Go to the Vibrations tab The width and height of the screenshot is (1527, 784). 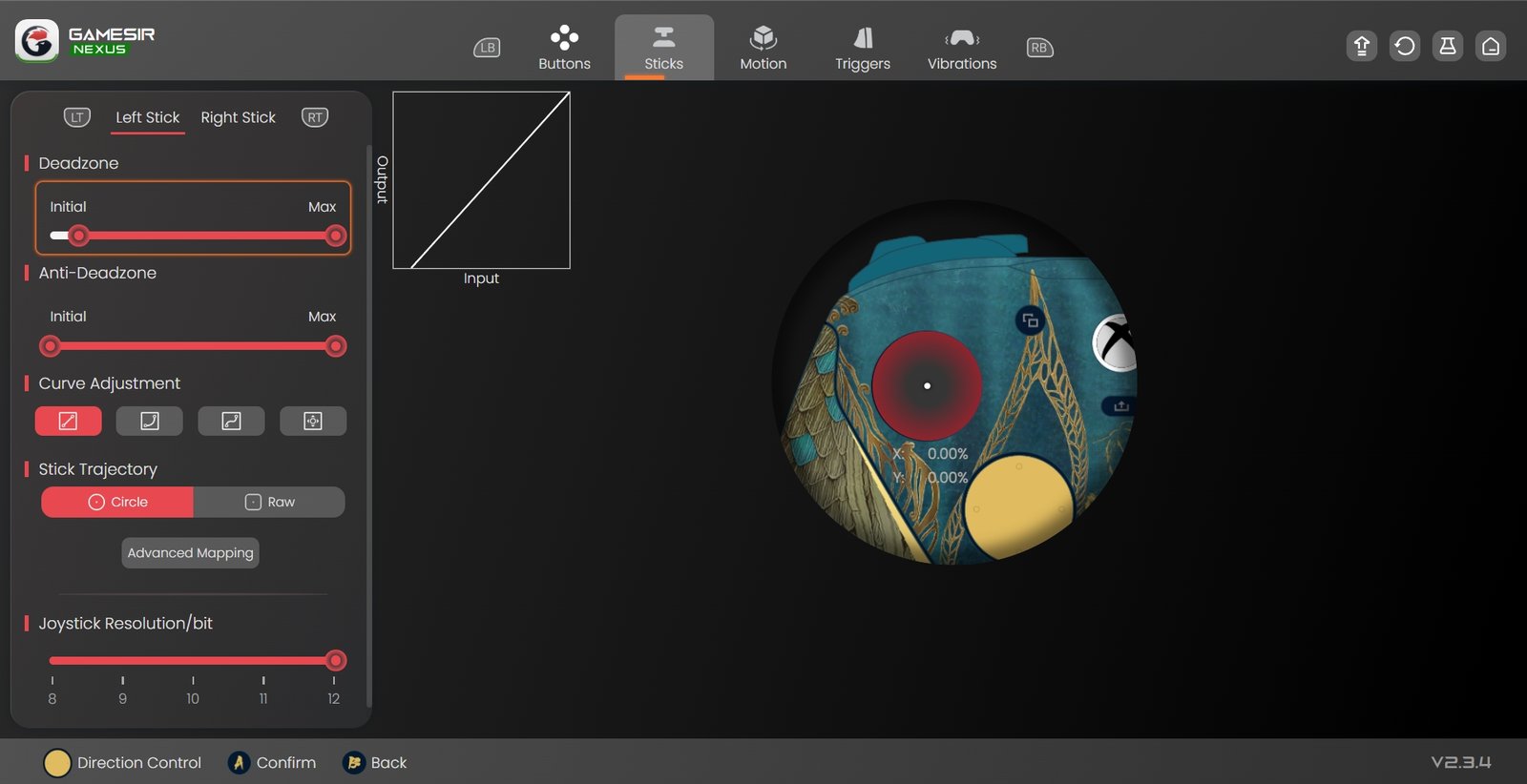click(x=961, y=48)
